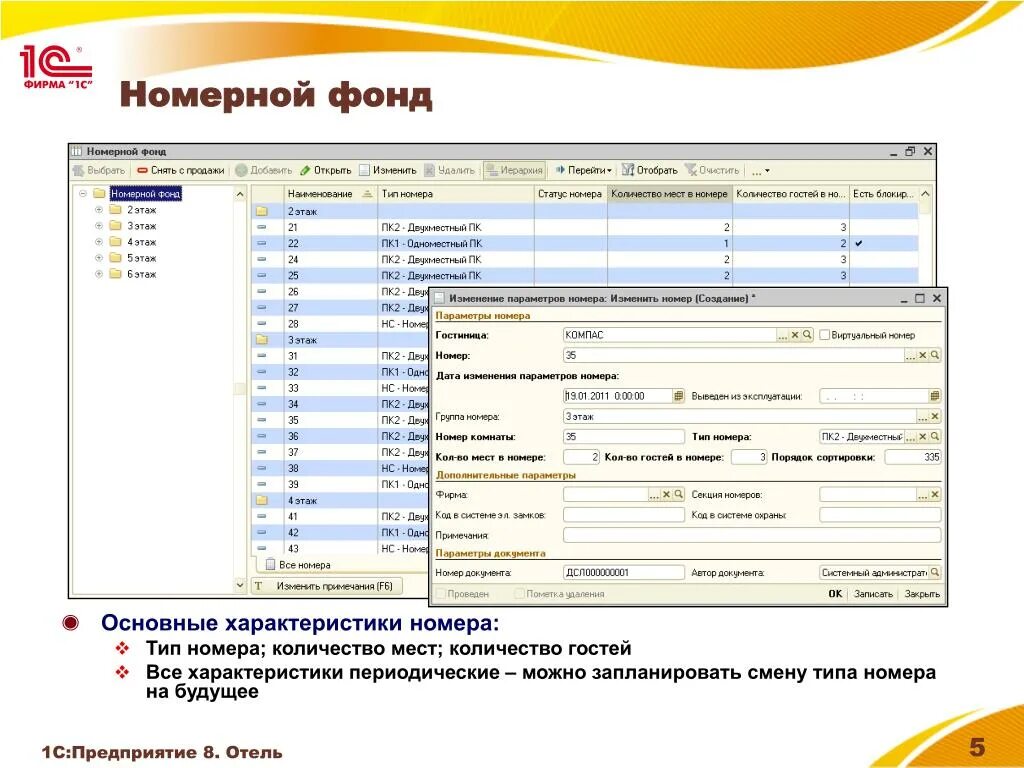Select room 22 row in the list
Viewport: 1024px width, 768px height.
pos(584,244)
